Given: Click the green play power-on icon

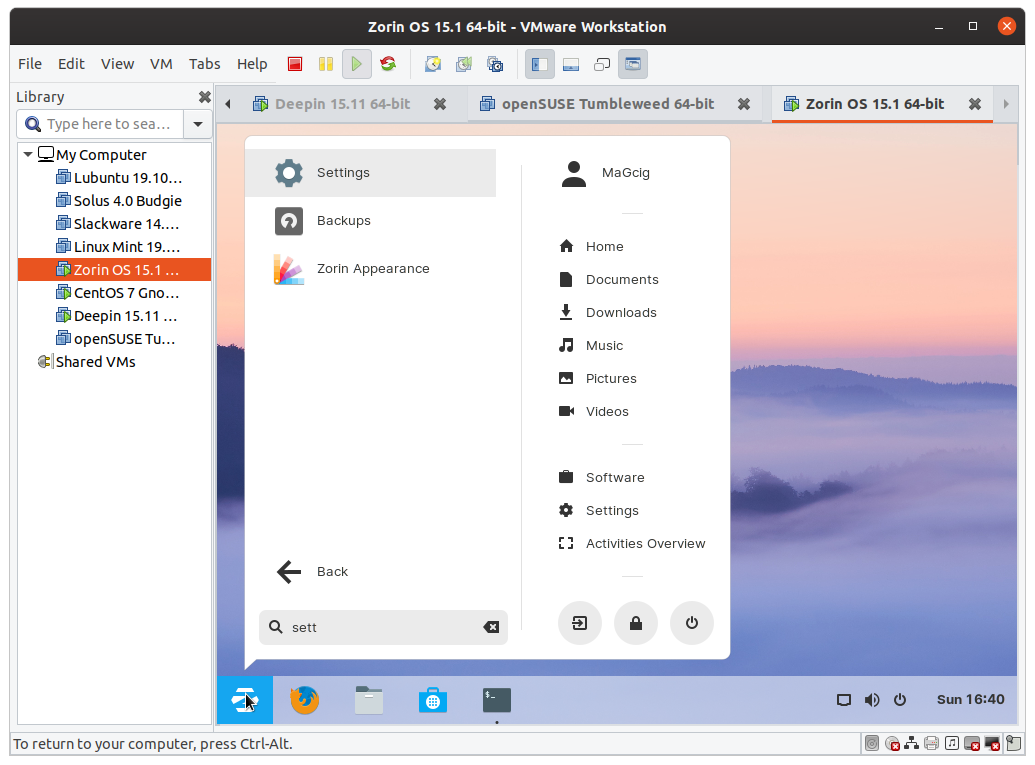Looking at the screenshot, I should click(x=356, y=64).
